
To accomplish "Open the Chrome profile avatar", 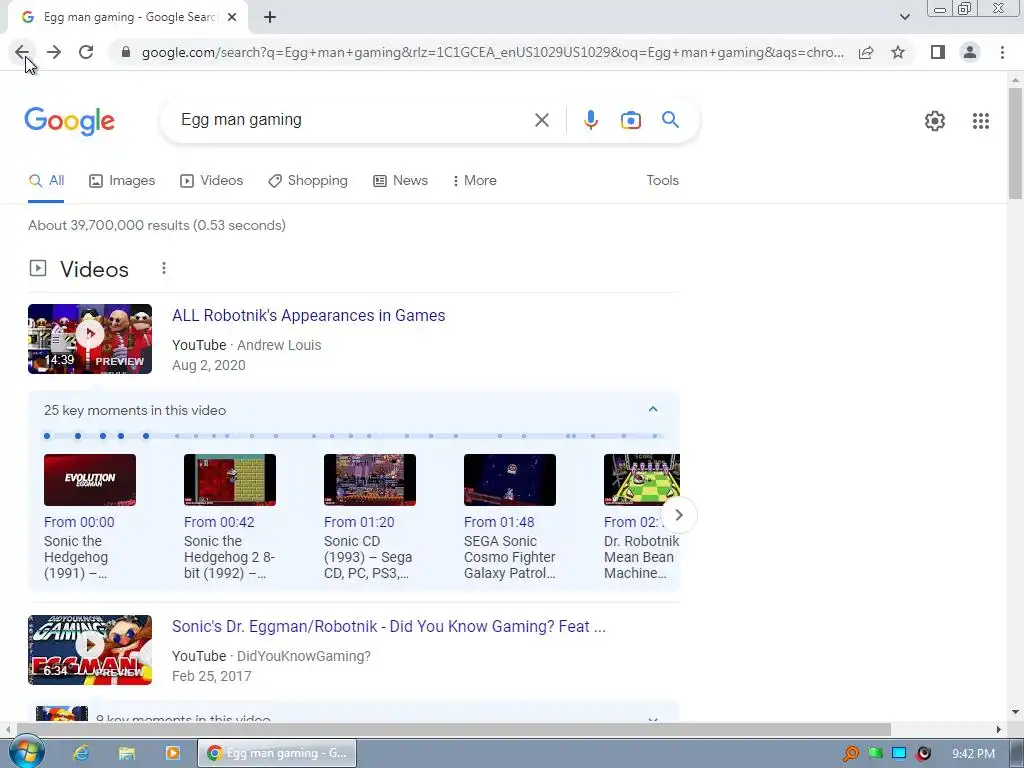I will tap(970, 52).
